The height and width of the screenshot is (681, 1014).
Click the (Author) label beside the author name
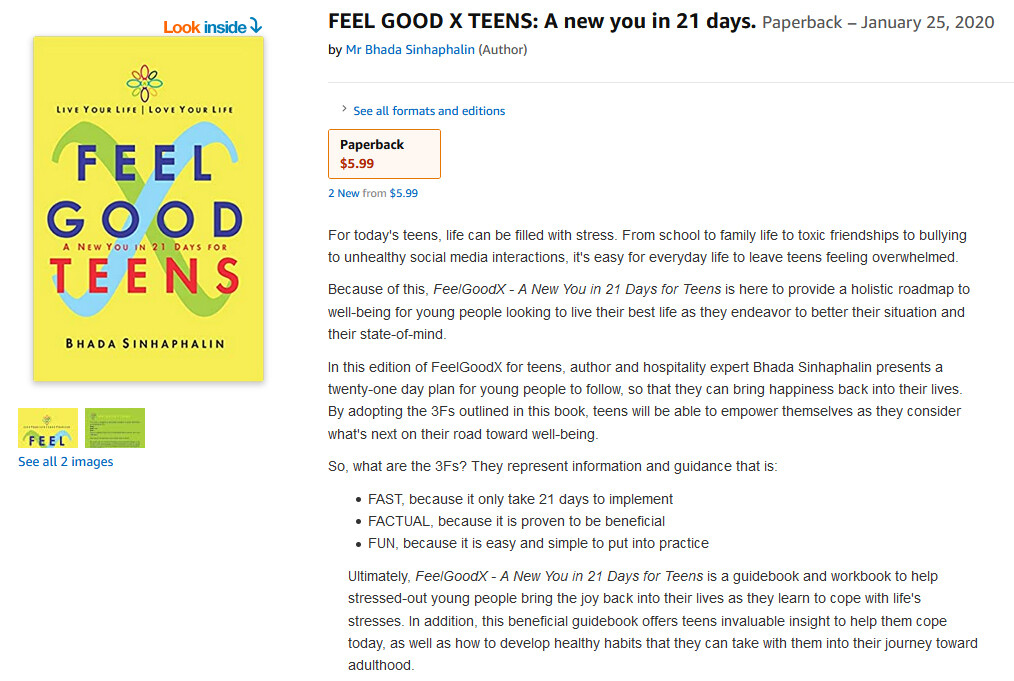tap(503, 50)
